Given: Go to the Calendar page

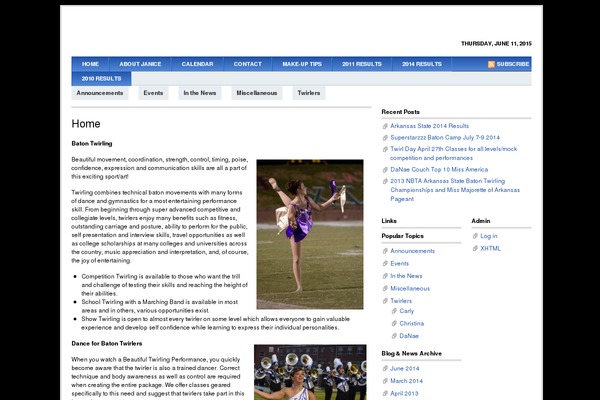Looking at the screenshot, I should 197,64.
